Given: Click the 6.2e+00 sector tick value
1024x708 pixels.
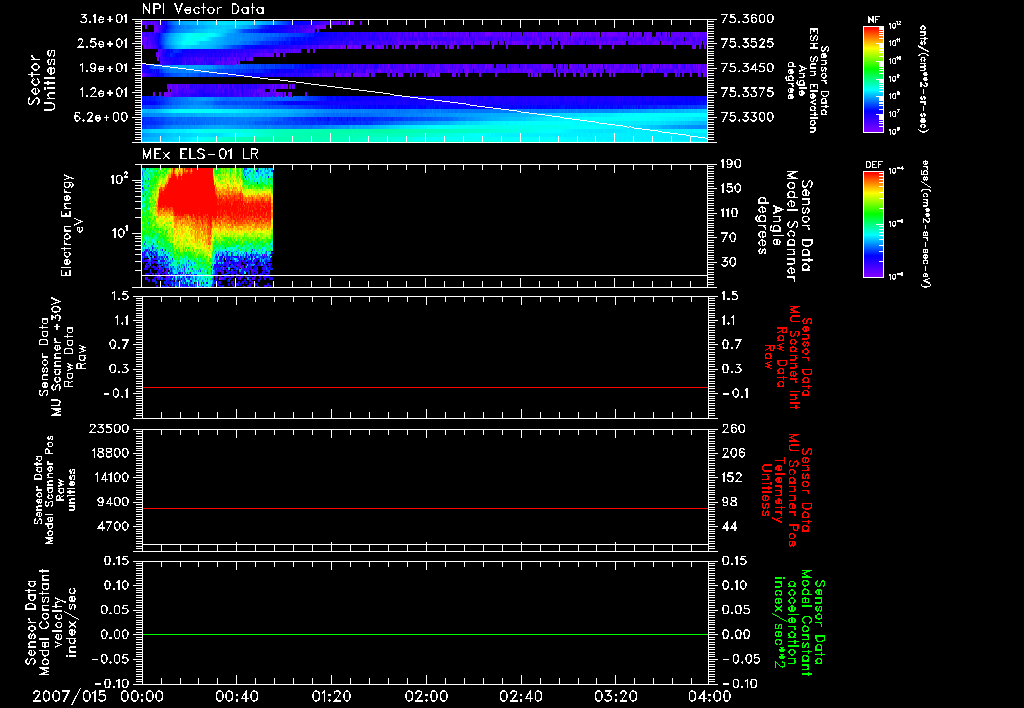Looking at the screenshot, I should click(x=103, y=117).
